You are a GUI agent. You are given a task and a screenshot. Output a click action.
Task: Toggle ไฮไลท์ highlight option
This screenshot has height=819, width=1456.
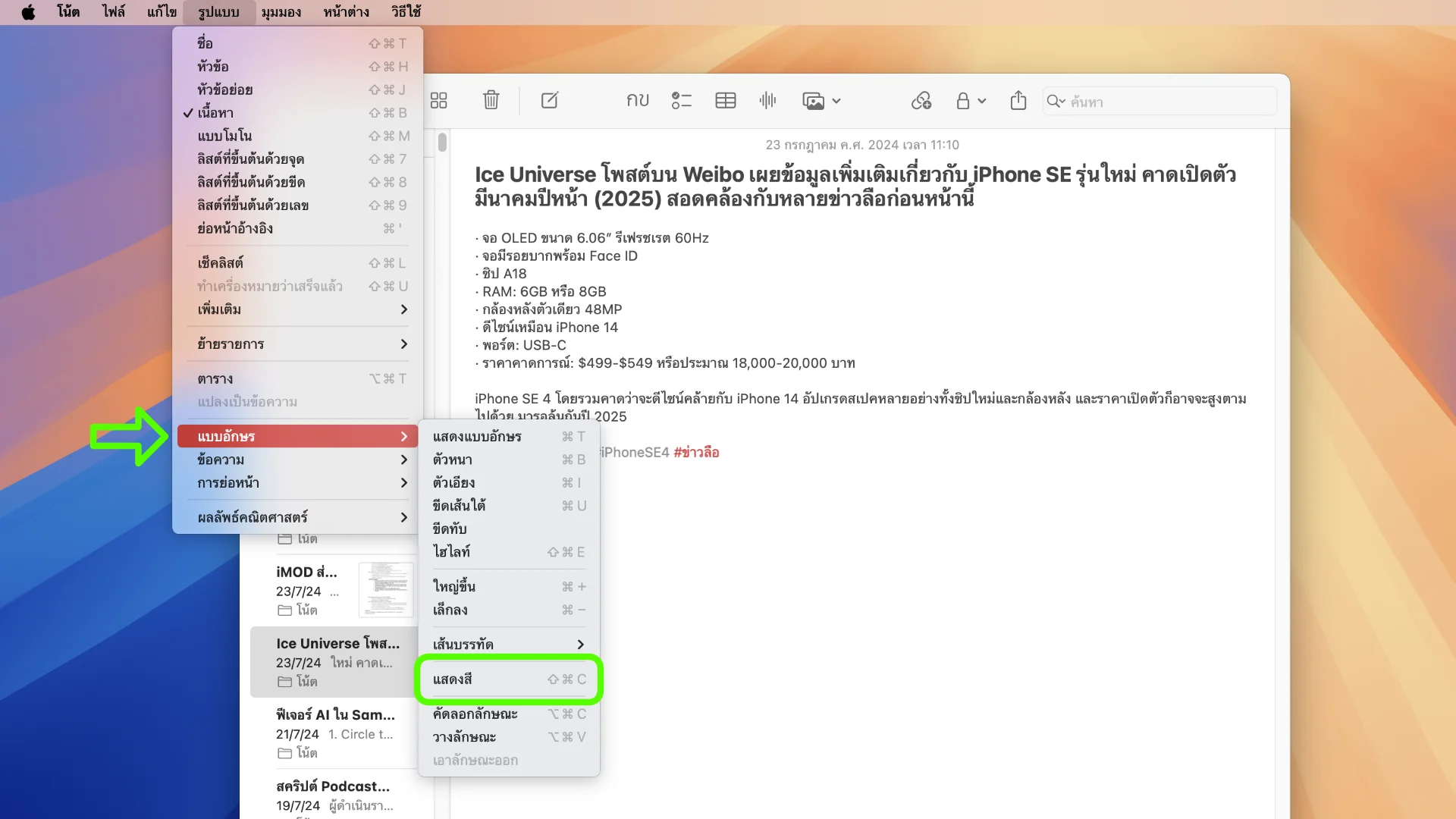tap(451, 552)
